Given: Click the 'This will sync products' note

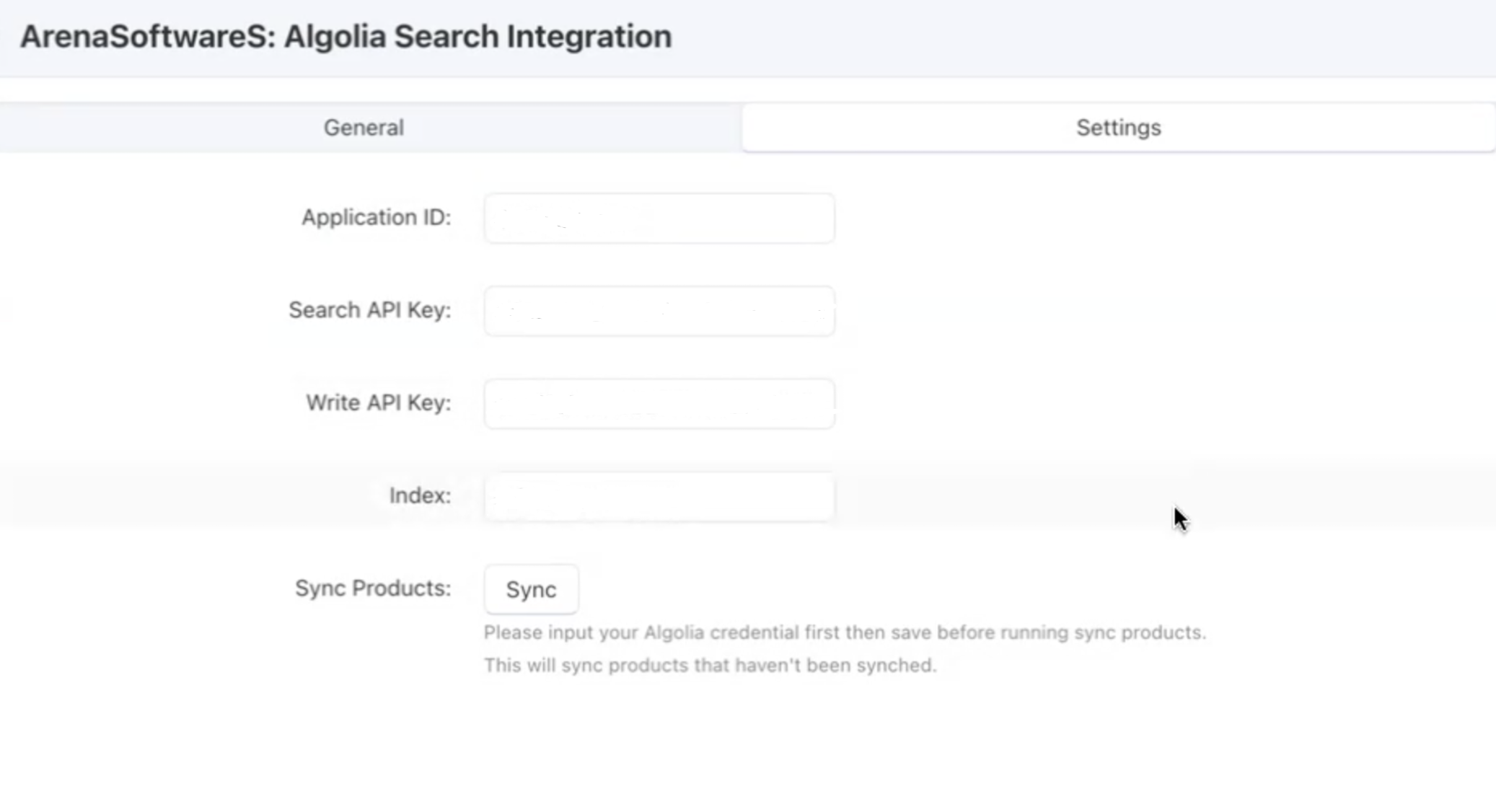Looking at the screenshot, I should [x=710, y=665].
